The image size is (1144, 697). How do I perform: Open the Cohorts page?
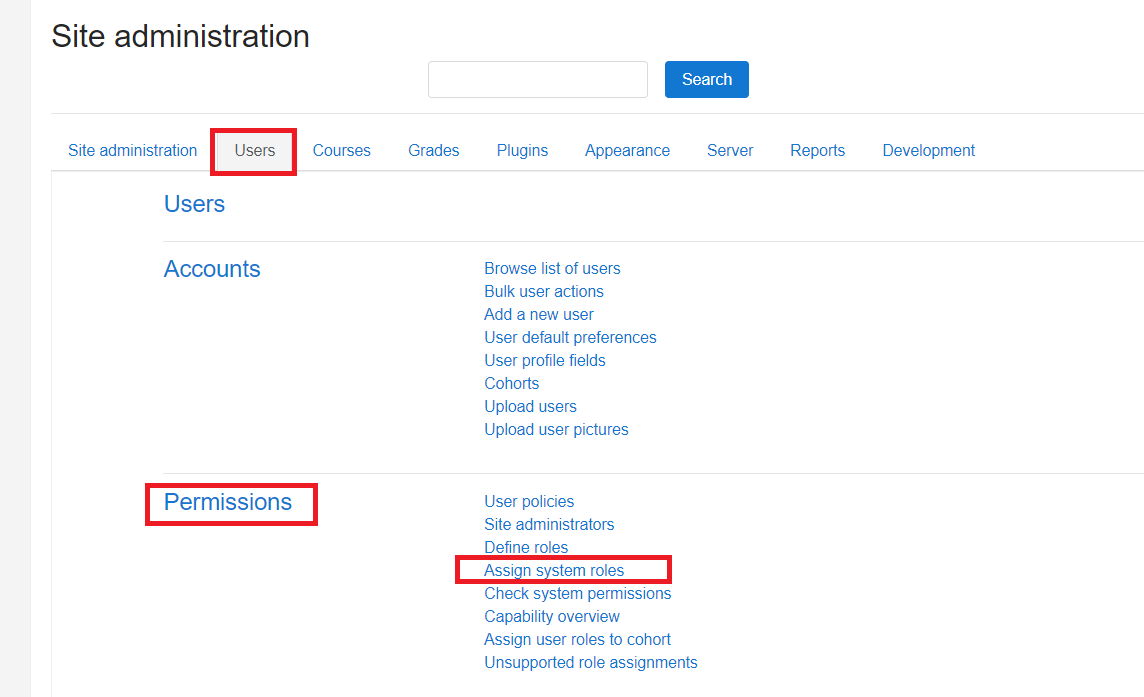point(511,383)
